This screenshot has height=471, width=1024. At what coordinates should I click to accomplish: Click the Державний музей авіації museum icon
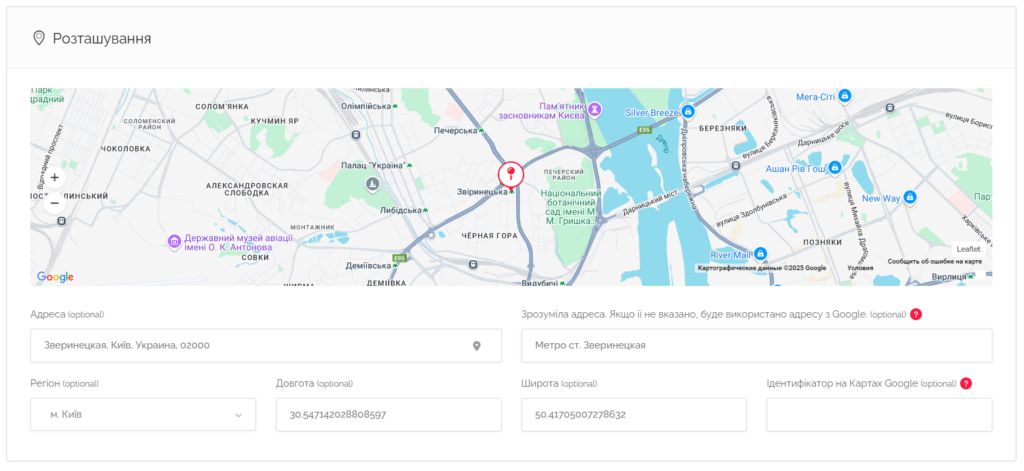click(174, 242)
